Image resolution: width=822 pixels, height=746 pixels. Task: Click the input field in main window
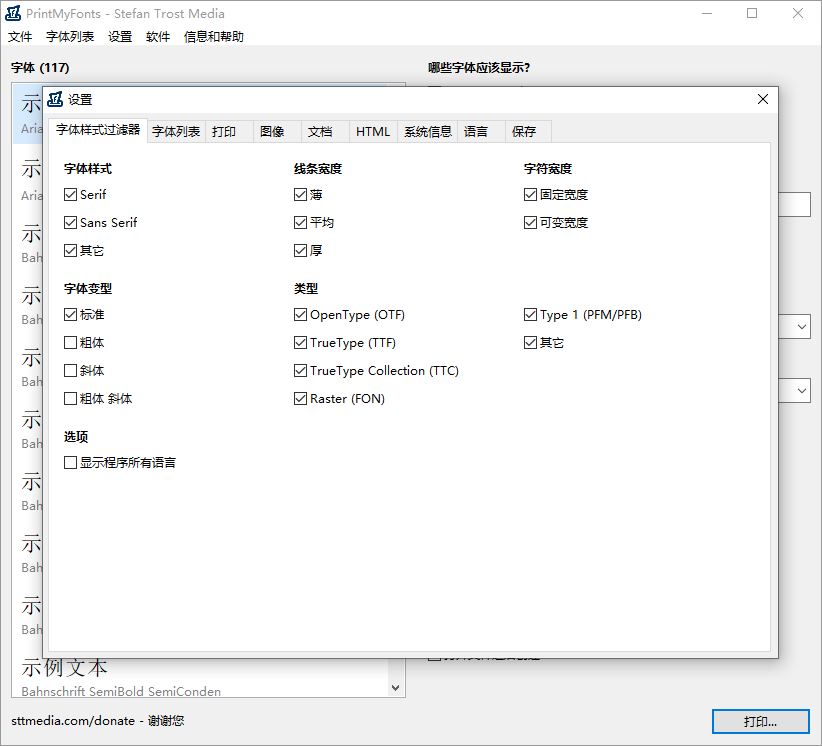(x=795, y=204)
